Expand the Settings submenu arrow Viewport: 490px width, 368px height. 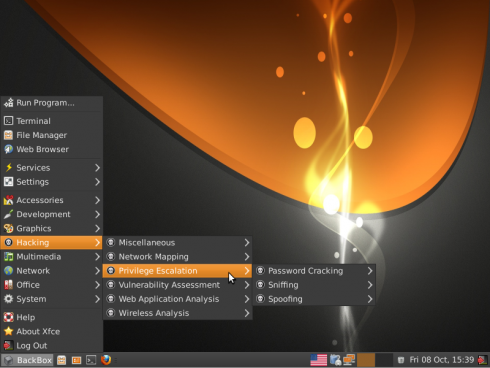[x=97, y=182]
